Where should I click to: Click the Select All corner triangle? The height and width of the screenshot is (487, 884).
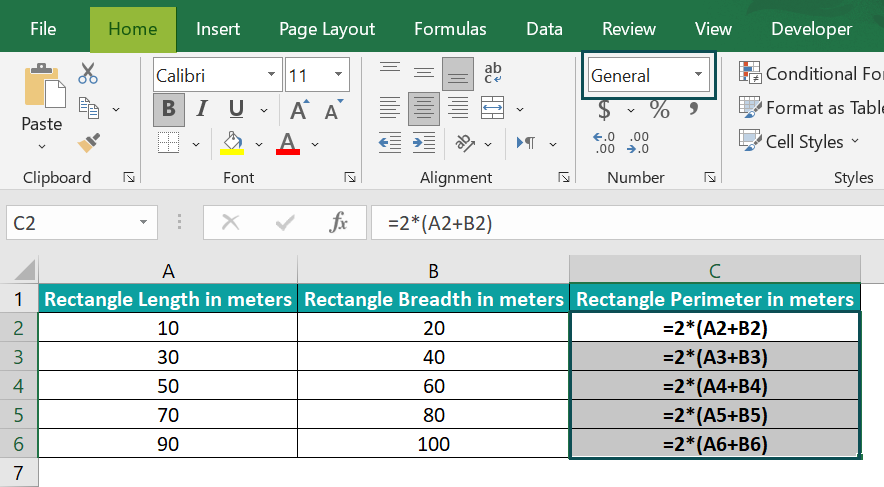(x=25, y=270)
